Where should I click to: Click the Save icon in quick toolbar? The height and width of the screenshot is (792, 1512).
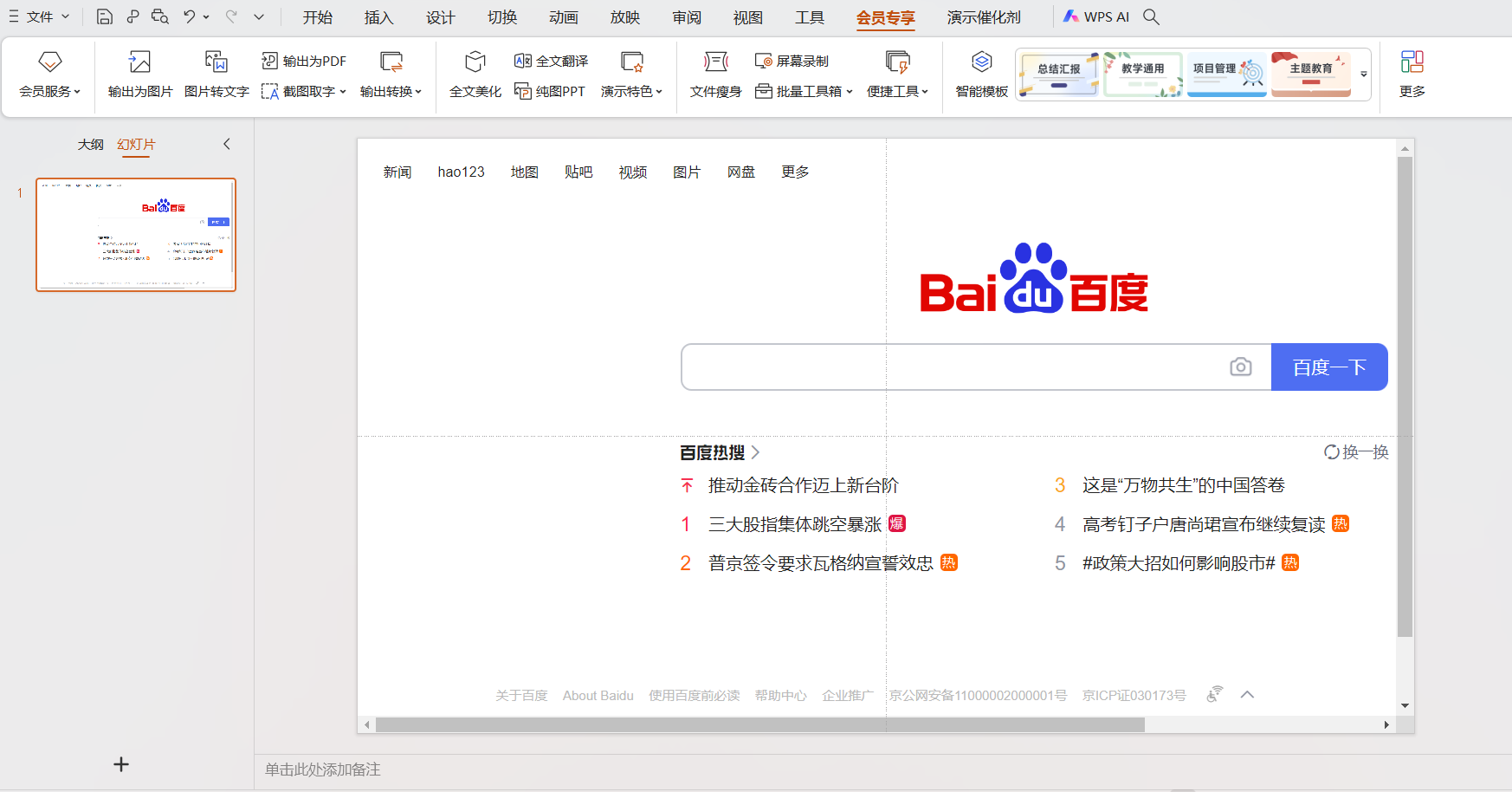(x=104, y=16)
